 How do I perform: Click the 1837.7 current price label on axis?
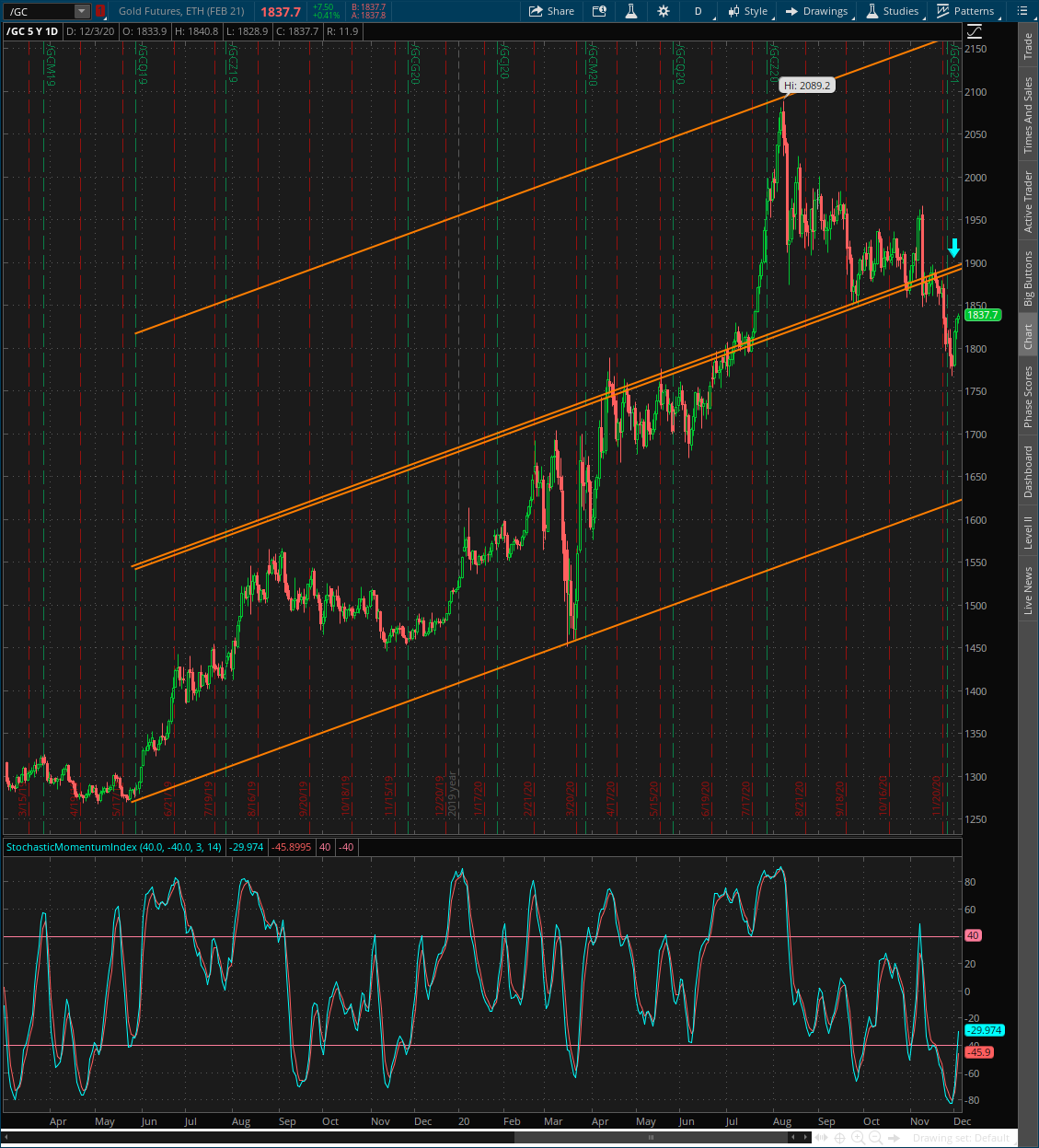(982, 315)
